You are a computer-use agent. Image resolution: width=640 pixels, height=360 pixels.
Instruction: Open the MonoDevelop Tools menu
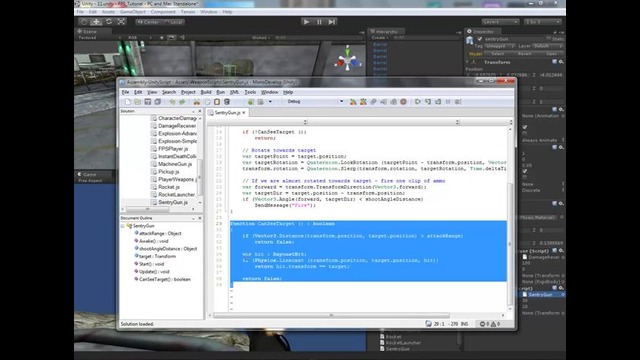point(250,92)
